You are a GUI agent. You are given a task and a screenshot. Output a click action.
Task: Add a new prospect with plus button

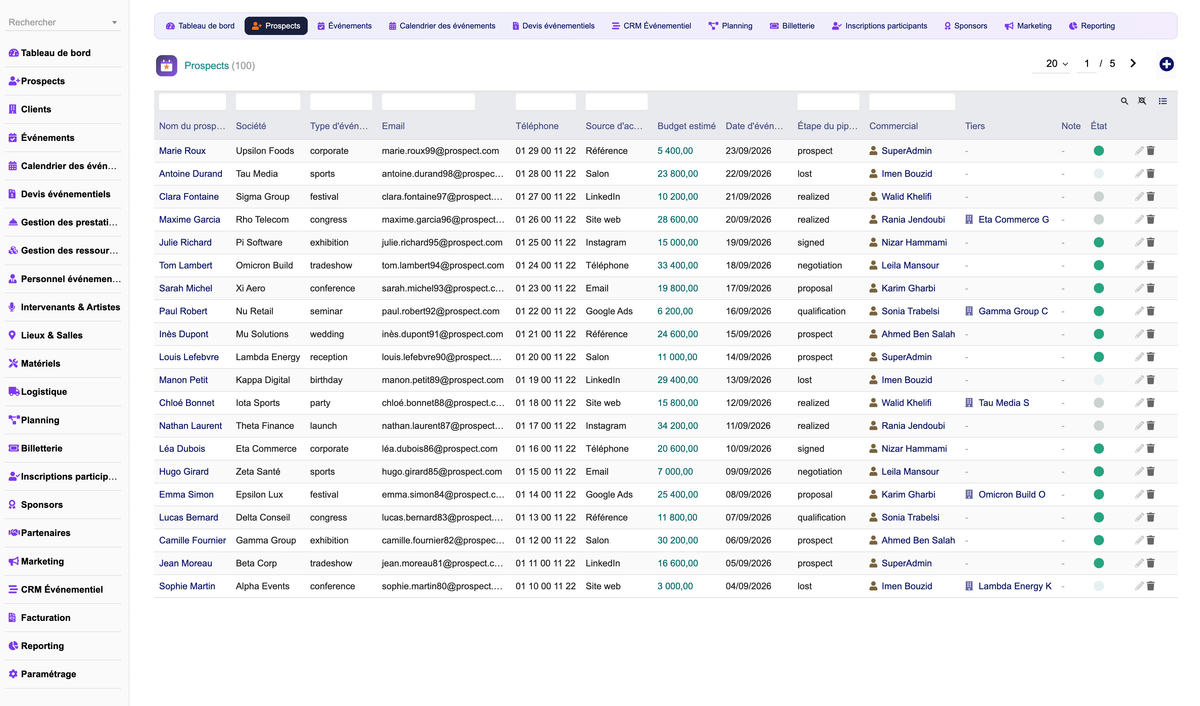coord(1166,64)
